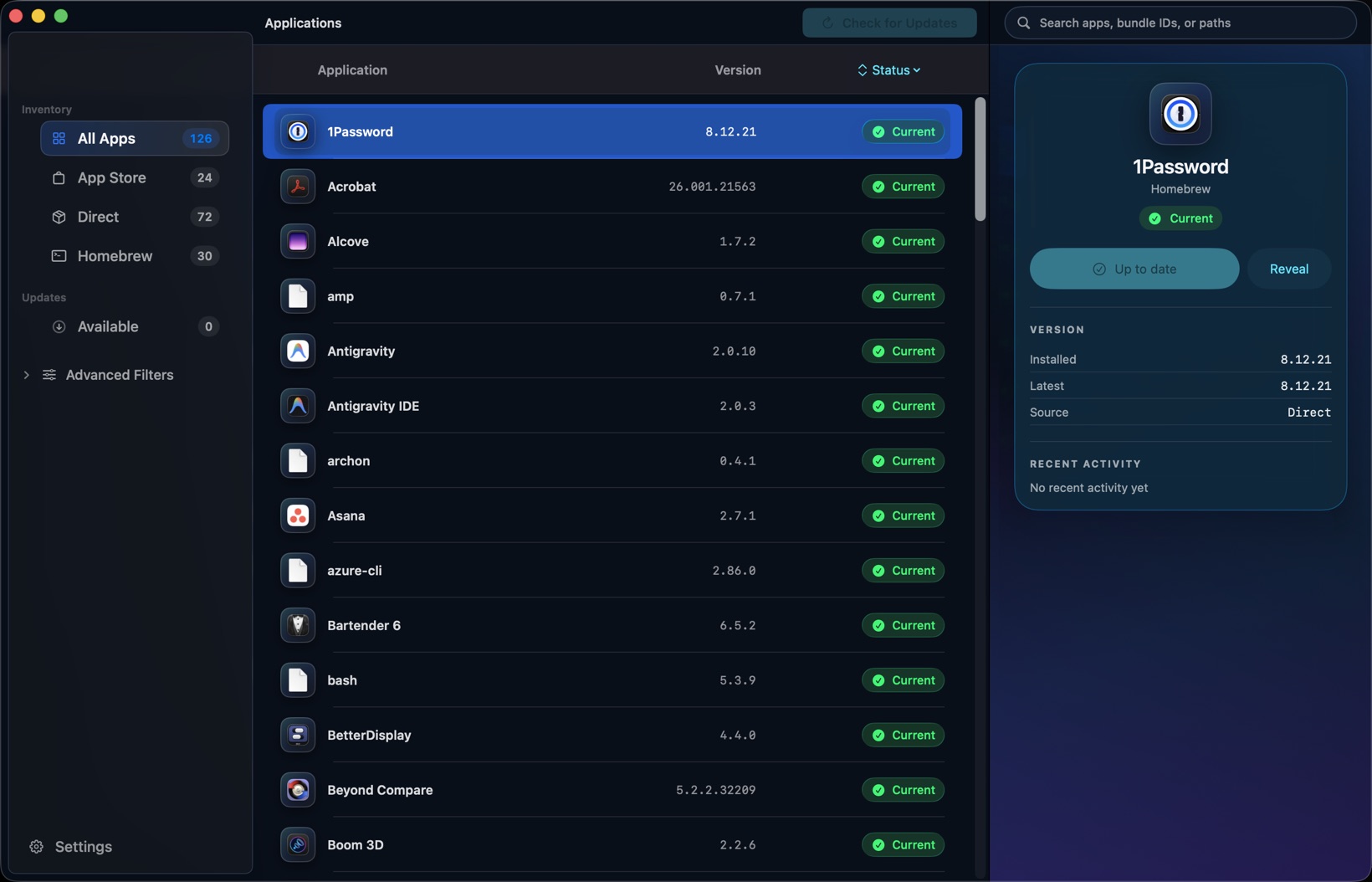Click the Acrobat app icon
This screenshot has width=1372, height=882.
[x=298, y=187]
